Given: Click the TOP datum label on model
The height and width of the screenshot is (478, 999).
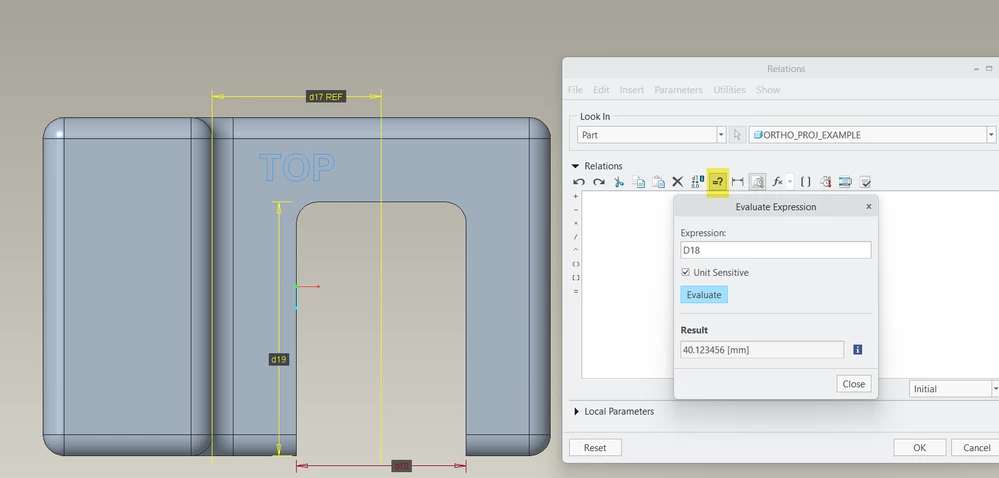Looking at the screenshot, I should pos(297,168).
